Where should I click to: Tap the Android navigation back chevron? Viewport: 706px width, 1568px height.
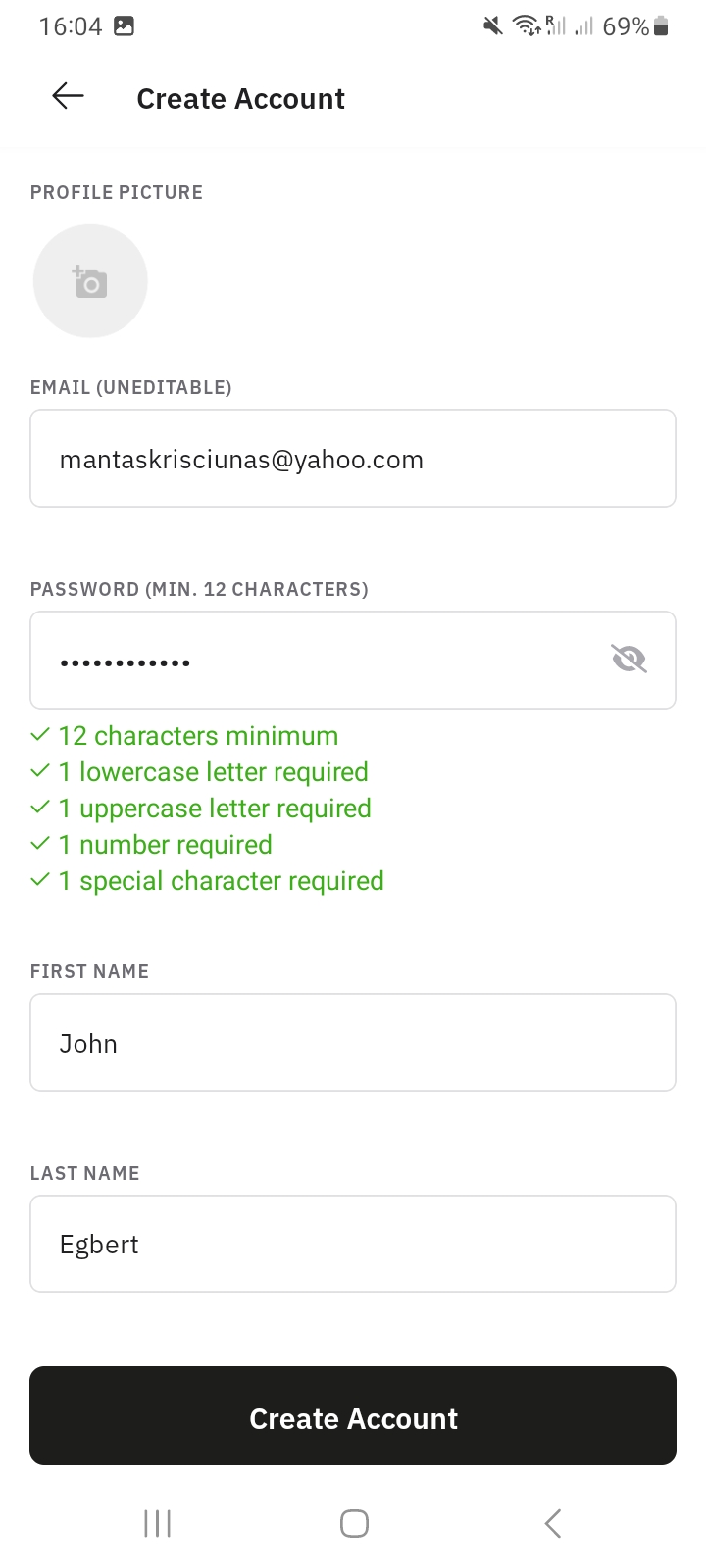(553, 1523)
